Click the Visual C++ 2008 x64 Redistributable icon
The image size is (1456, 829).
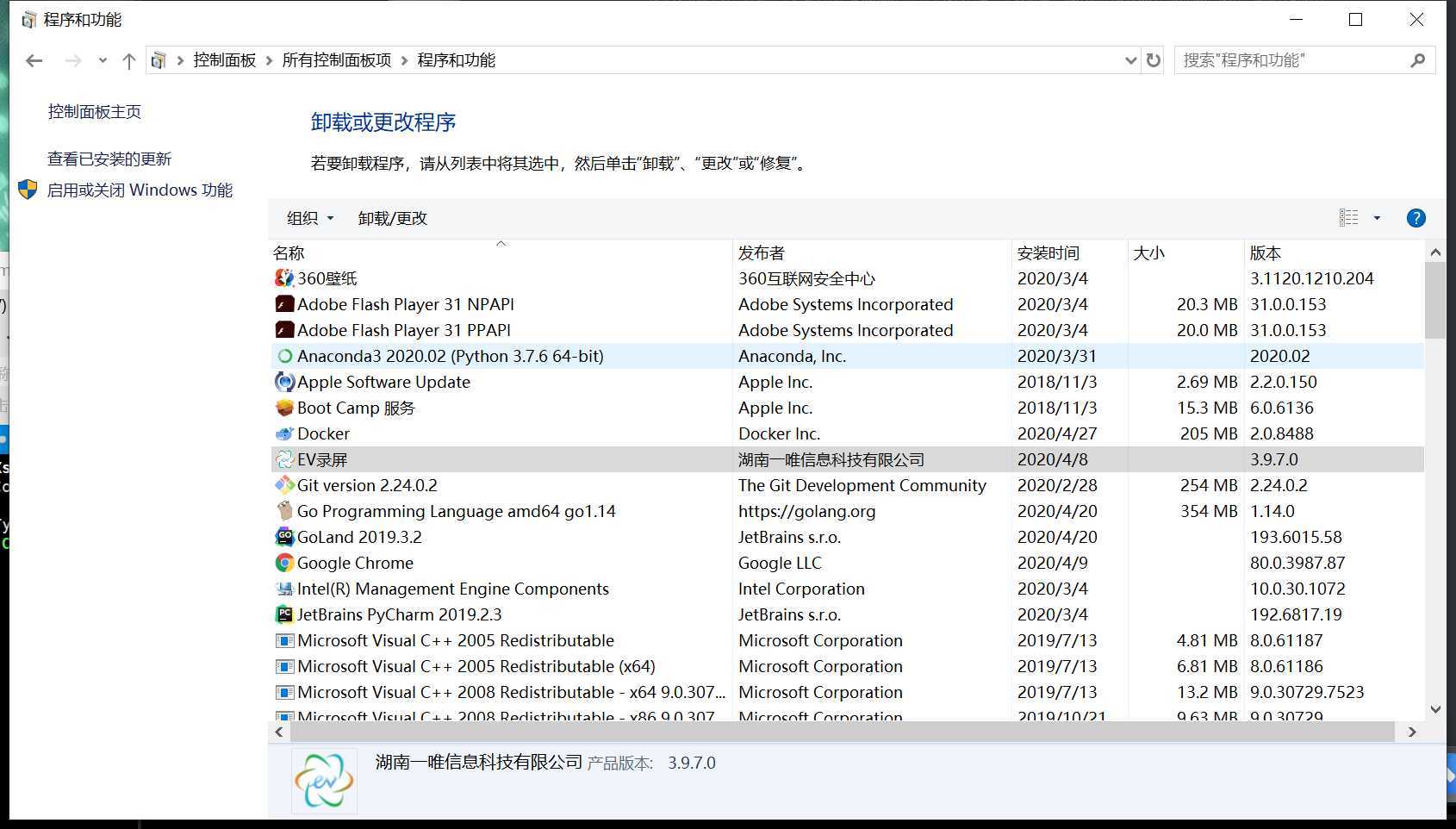(284, 692)
